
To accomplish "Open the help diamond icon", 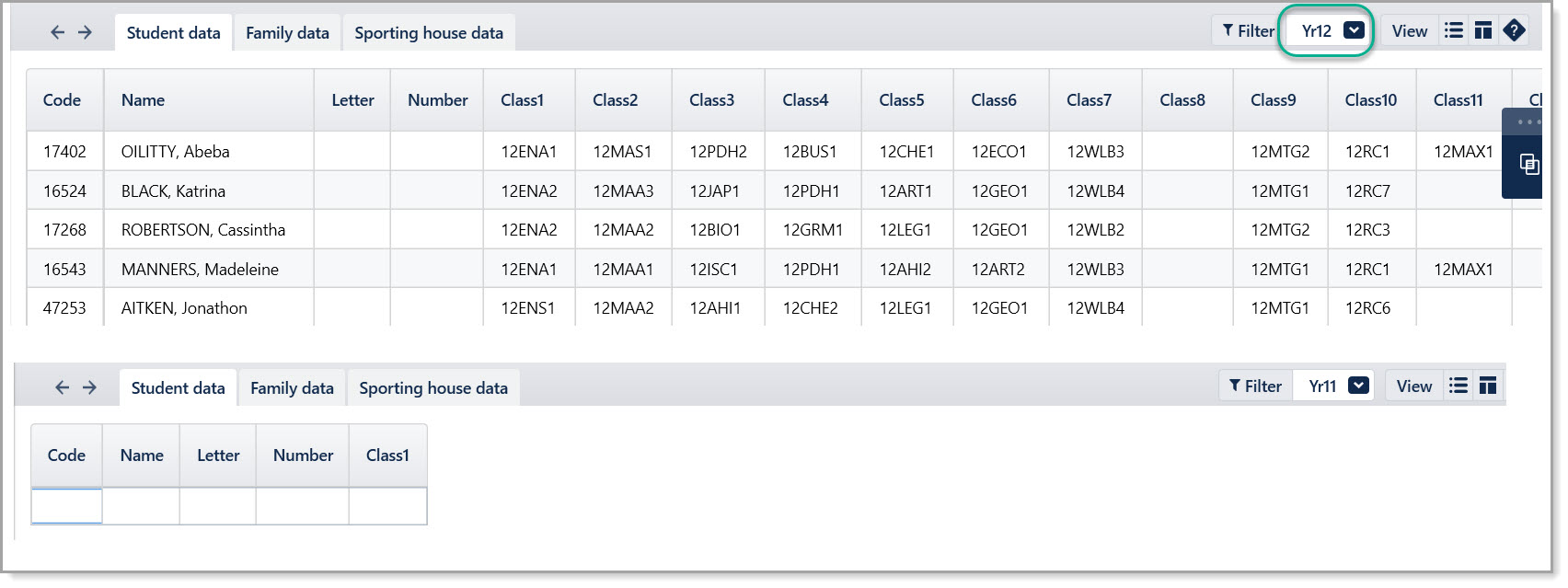I will pos(1514,30).
